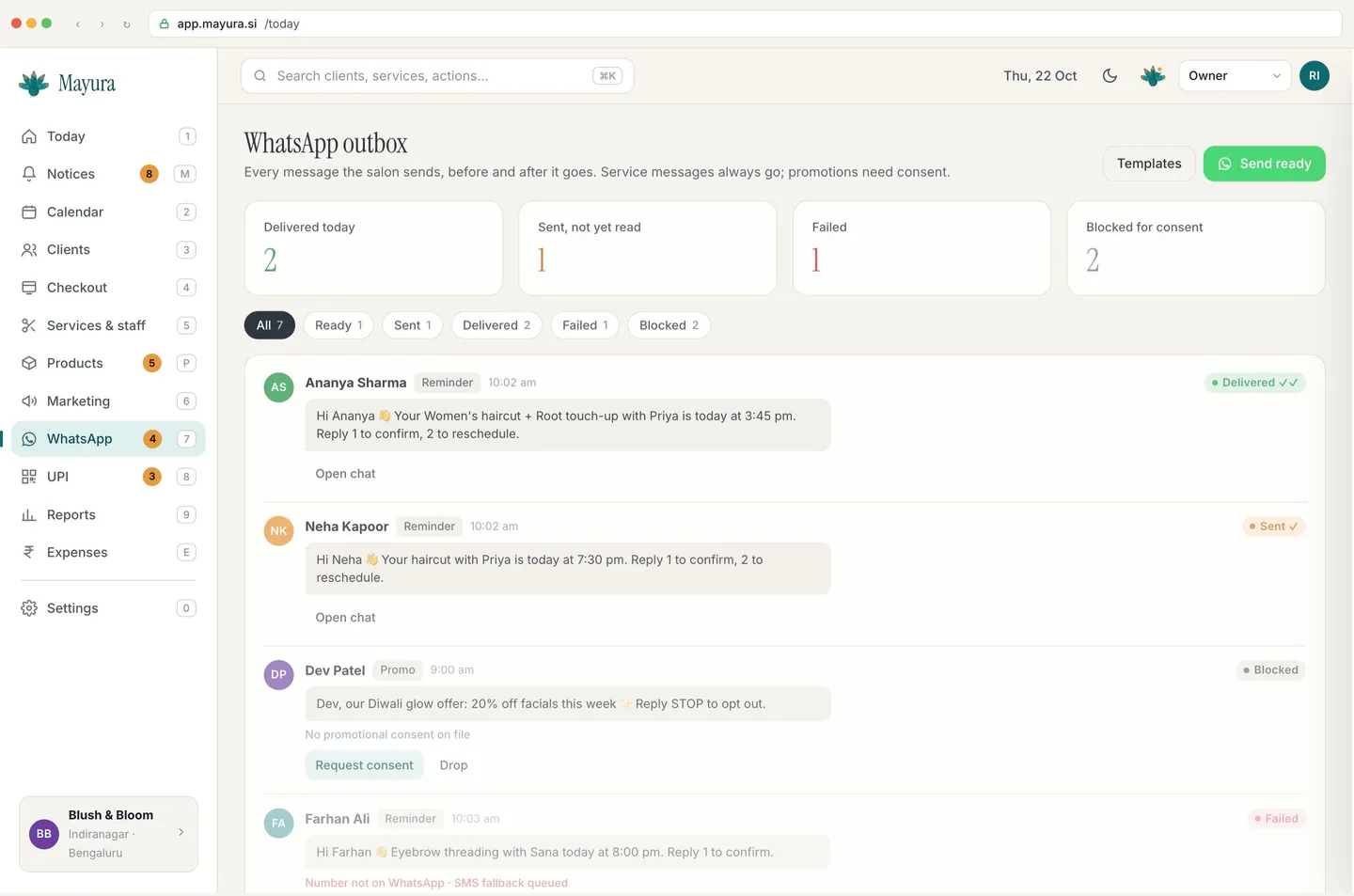Open chat with Neha Kapoor
The image size is (1354, 896).
(x=345, y=618)
